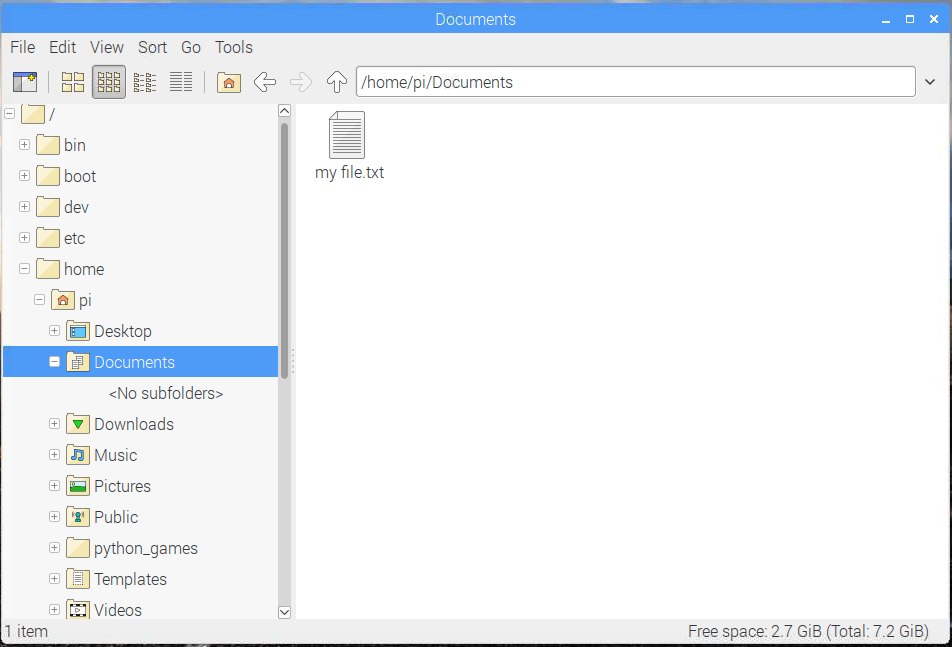Open the Tools menu

pyautogui.click(x=233, y=47)
